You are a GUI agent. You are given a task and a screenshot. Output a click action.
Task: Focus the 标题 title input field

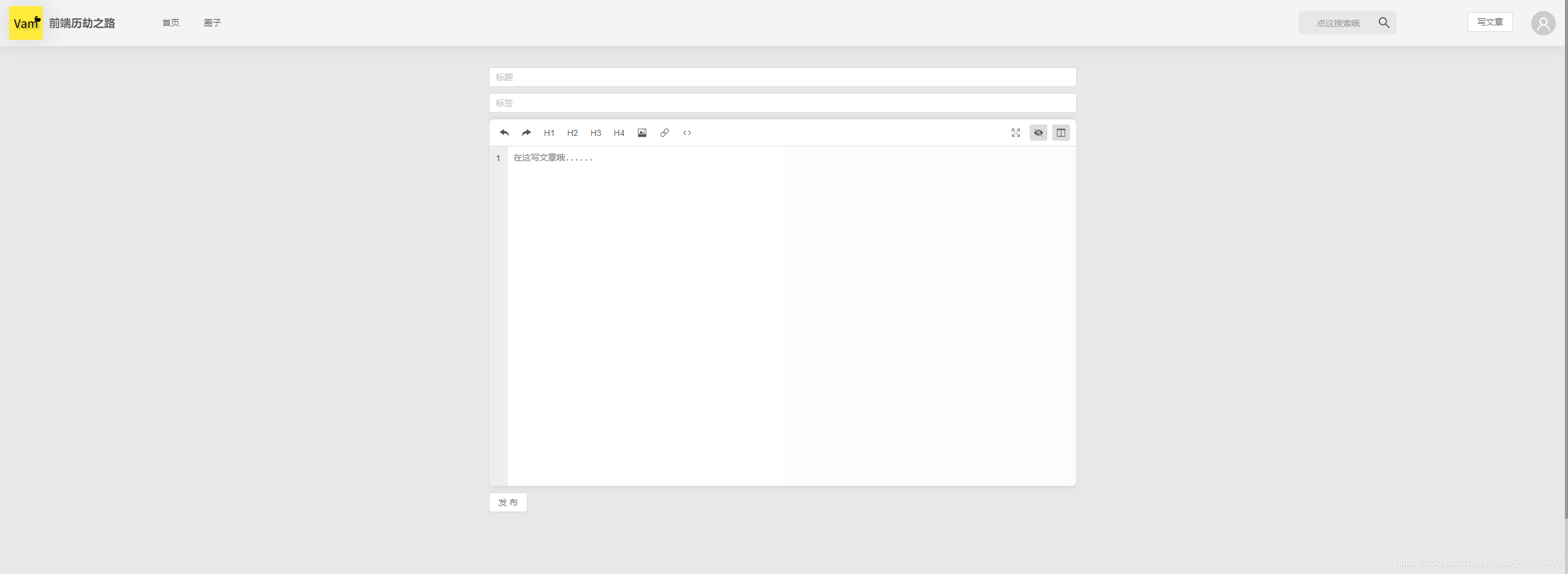(782, 77)
